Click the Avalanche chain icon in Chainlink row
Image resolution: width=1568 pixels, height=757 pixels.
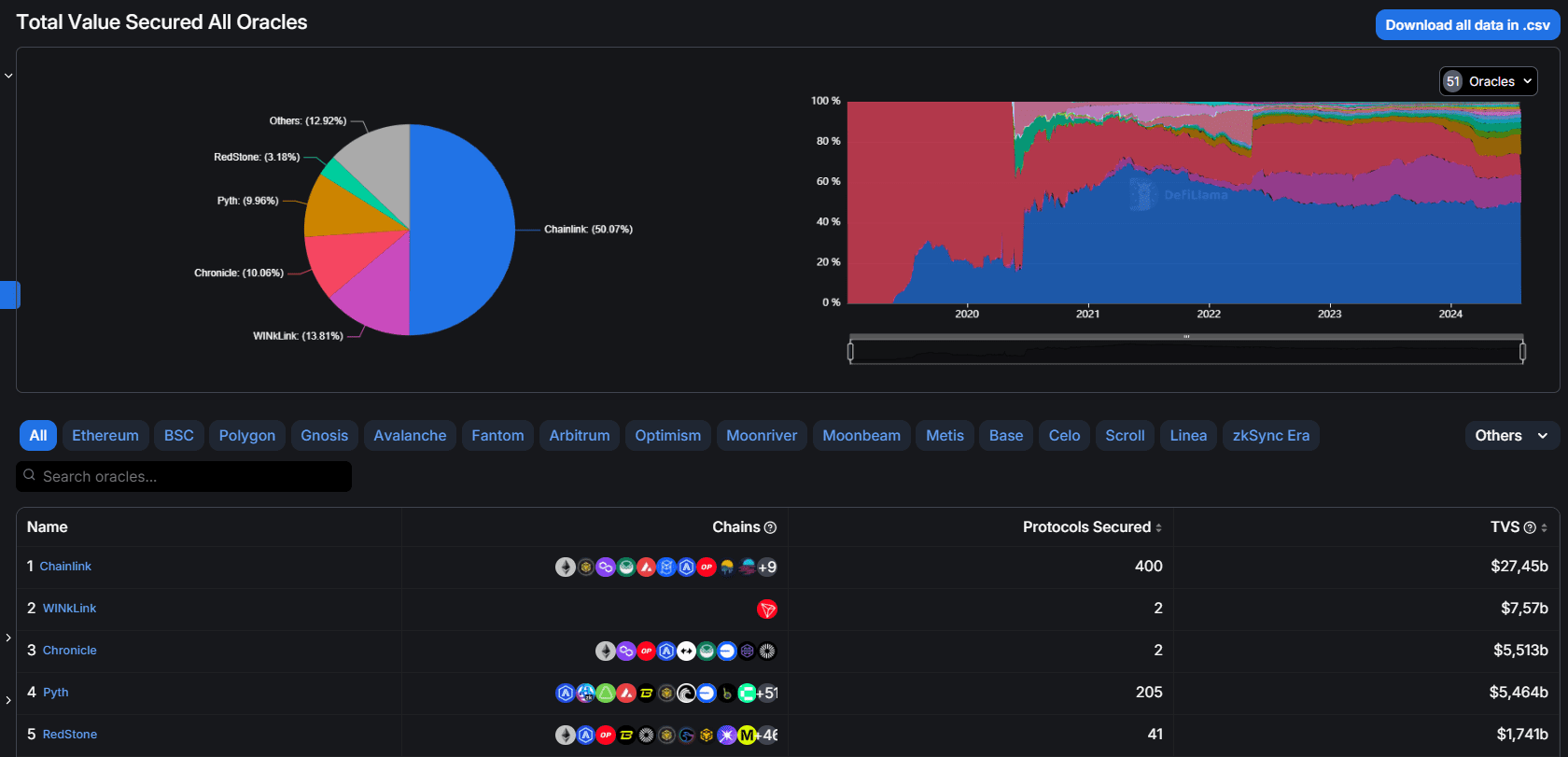(646, 568)
